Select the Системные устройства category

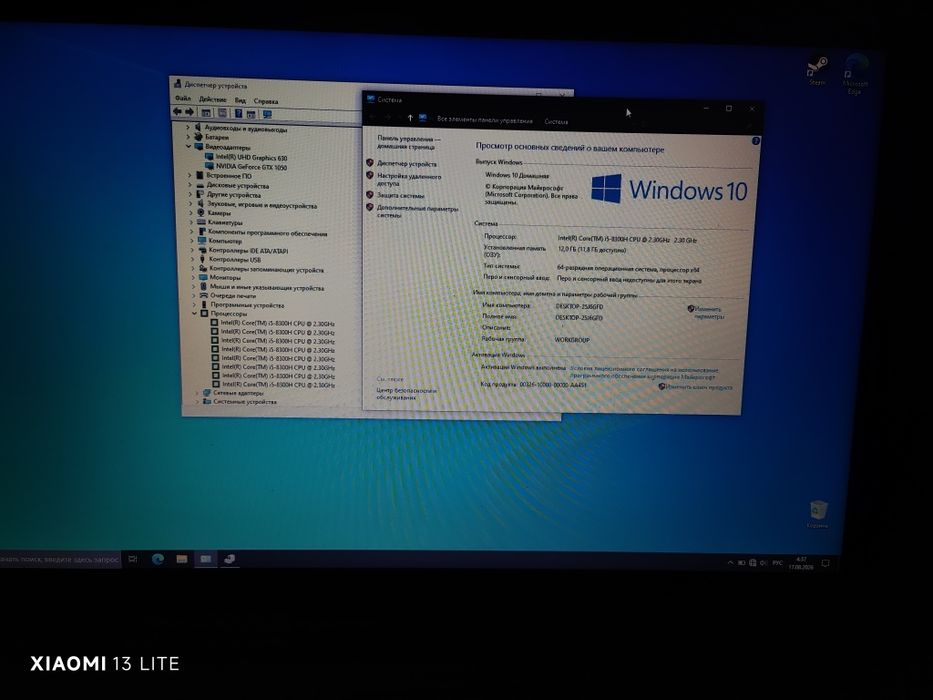point(245,402)
